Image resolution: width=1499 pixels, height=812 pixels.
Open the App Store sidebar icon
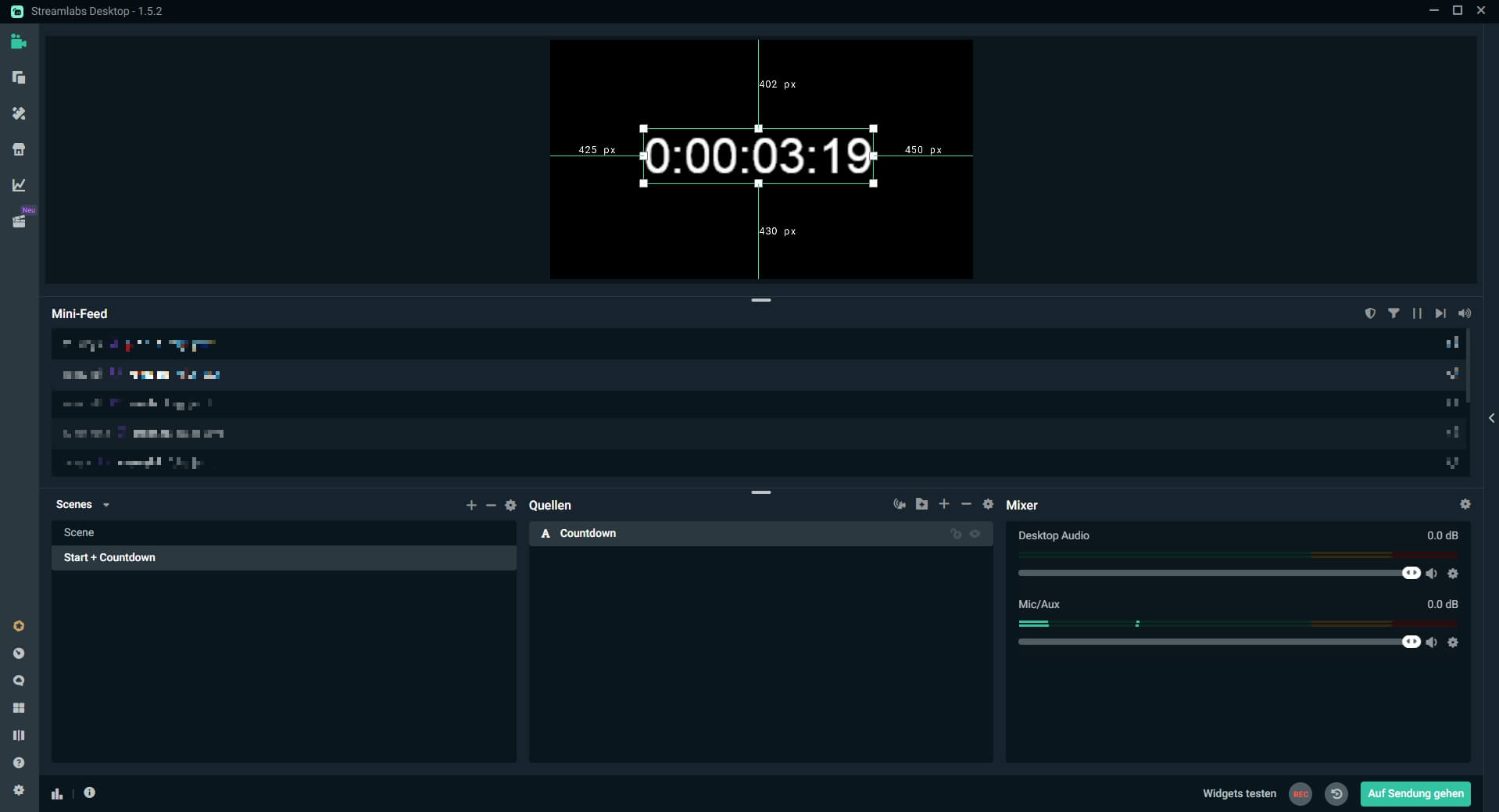pos(19,149)
